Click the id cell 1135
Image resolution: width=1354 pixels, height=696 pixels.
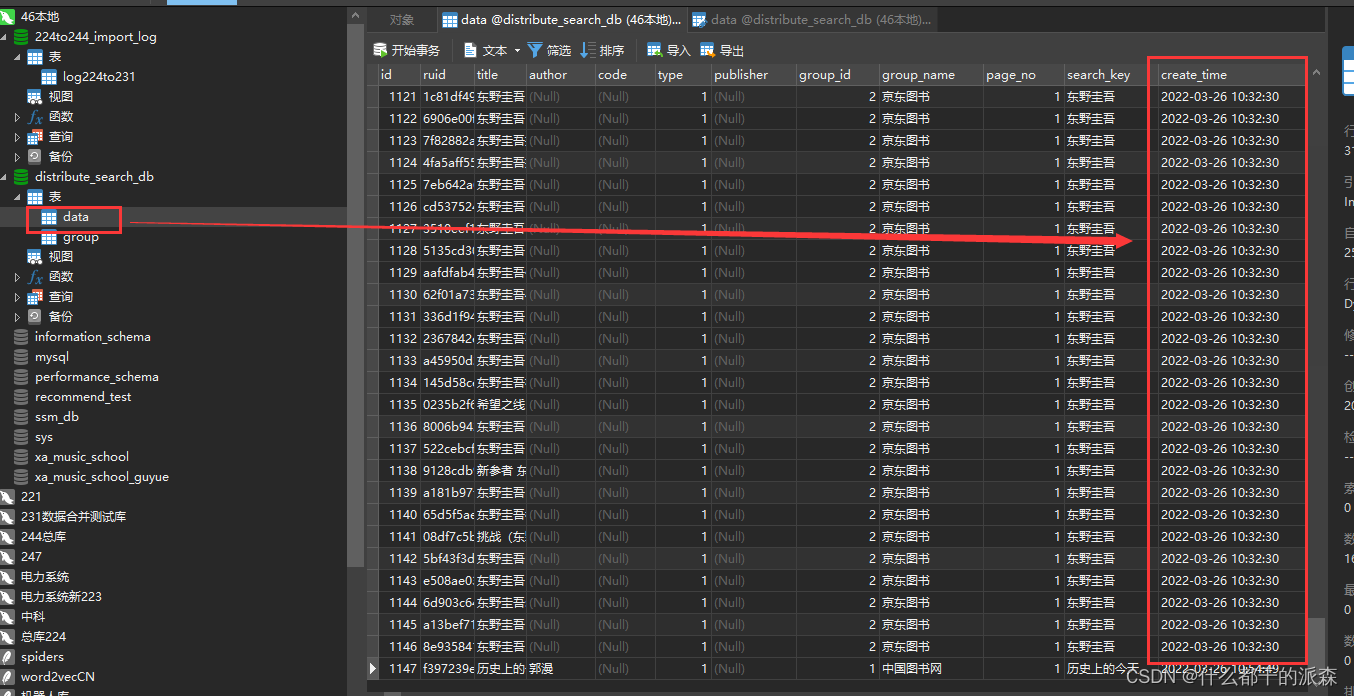[x=398, y=404]
